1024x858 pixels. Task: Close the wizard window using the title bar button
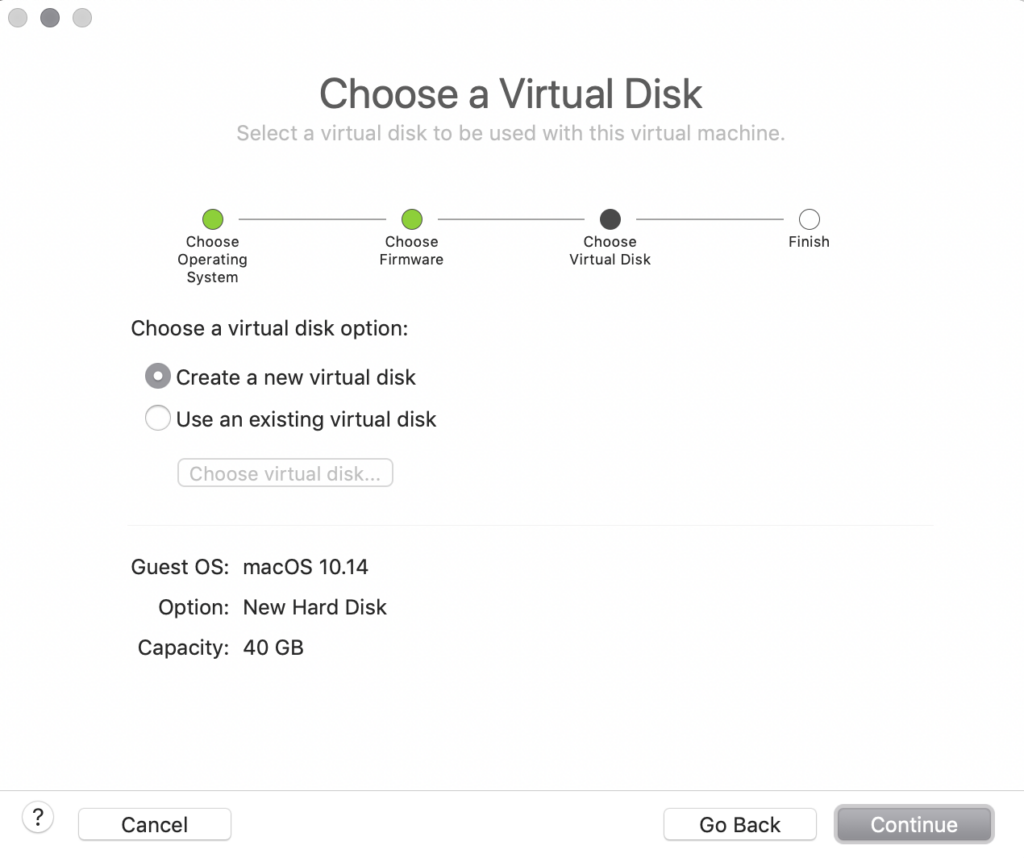coord(17,18)
